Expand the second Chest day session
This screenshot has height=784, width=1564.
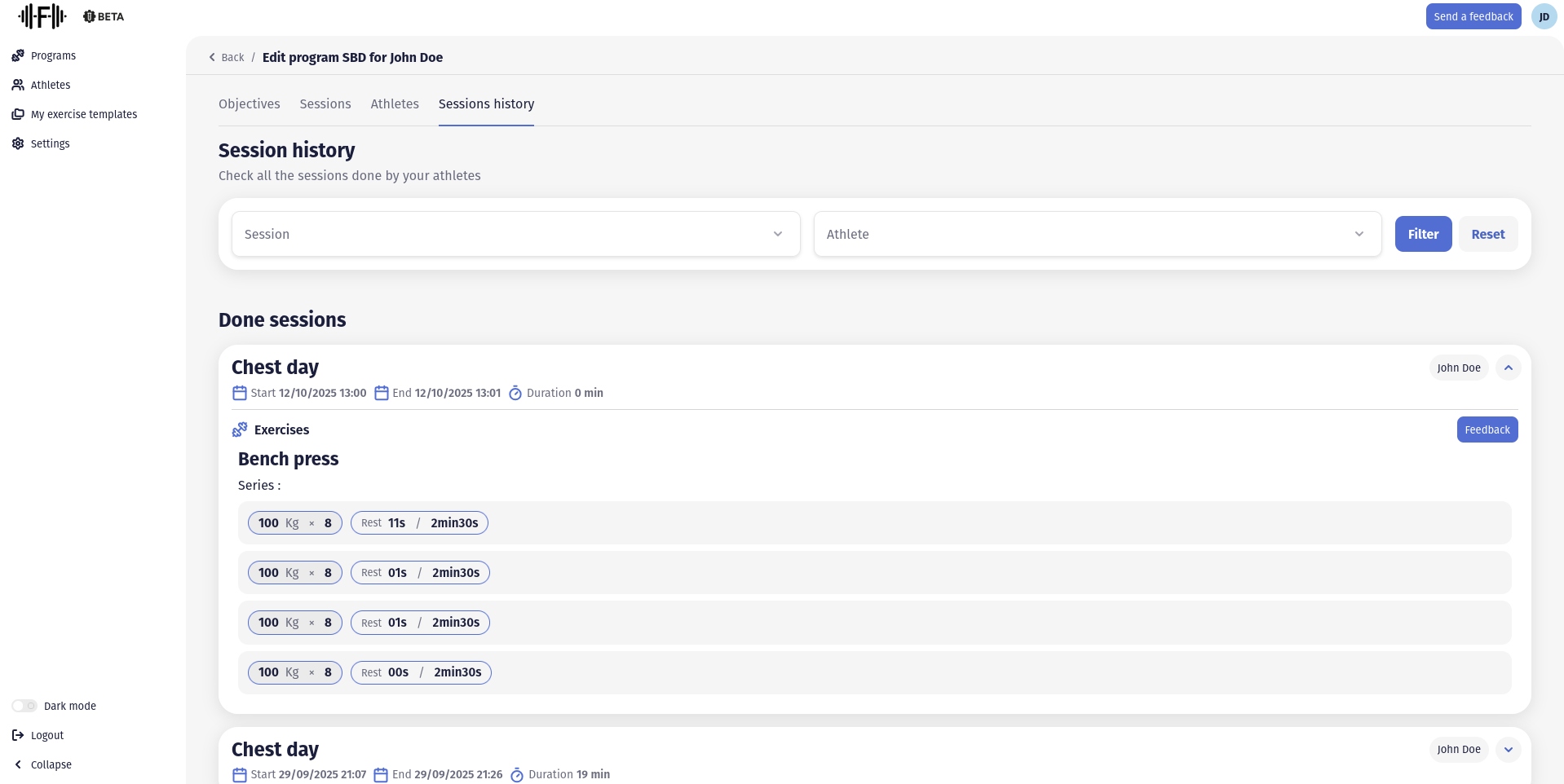pos(1508,750)
